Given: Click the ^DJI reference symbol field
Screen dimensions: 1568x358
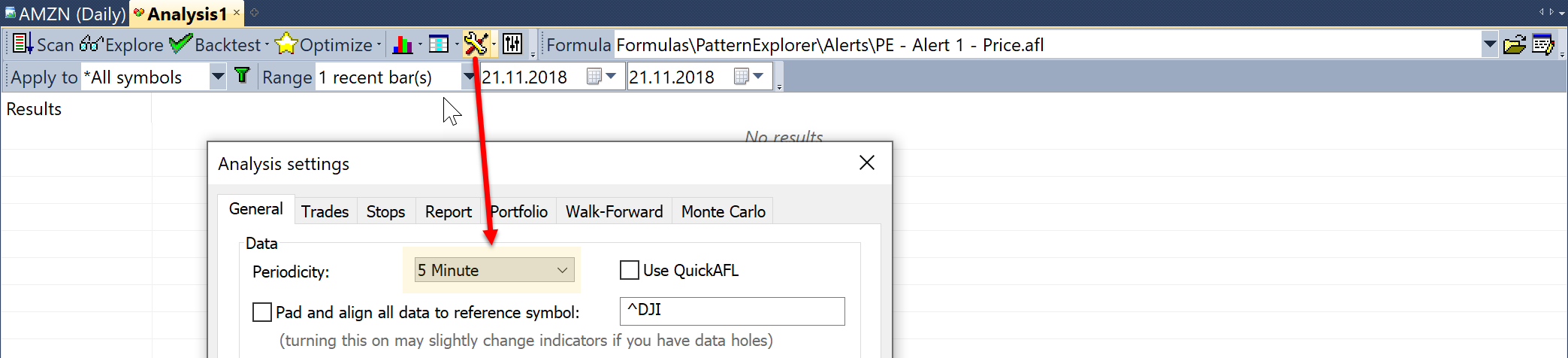Looking at the screenshot, I should pyautogui.click(x=732, y=311).
